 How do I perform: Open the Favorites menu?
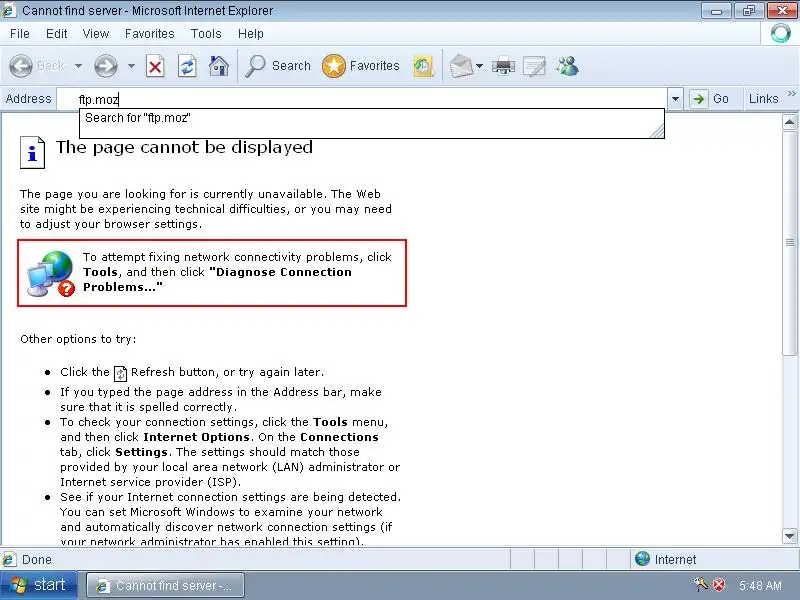click(x=149, y=34)
